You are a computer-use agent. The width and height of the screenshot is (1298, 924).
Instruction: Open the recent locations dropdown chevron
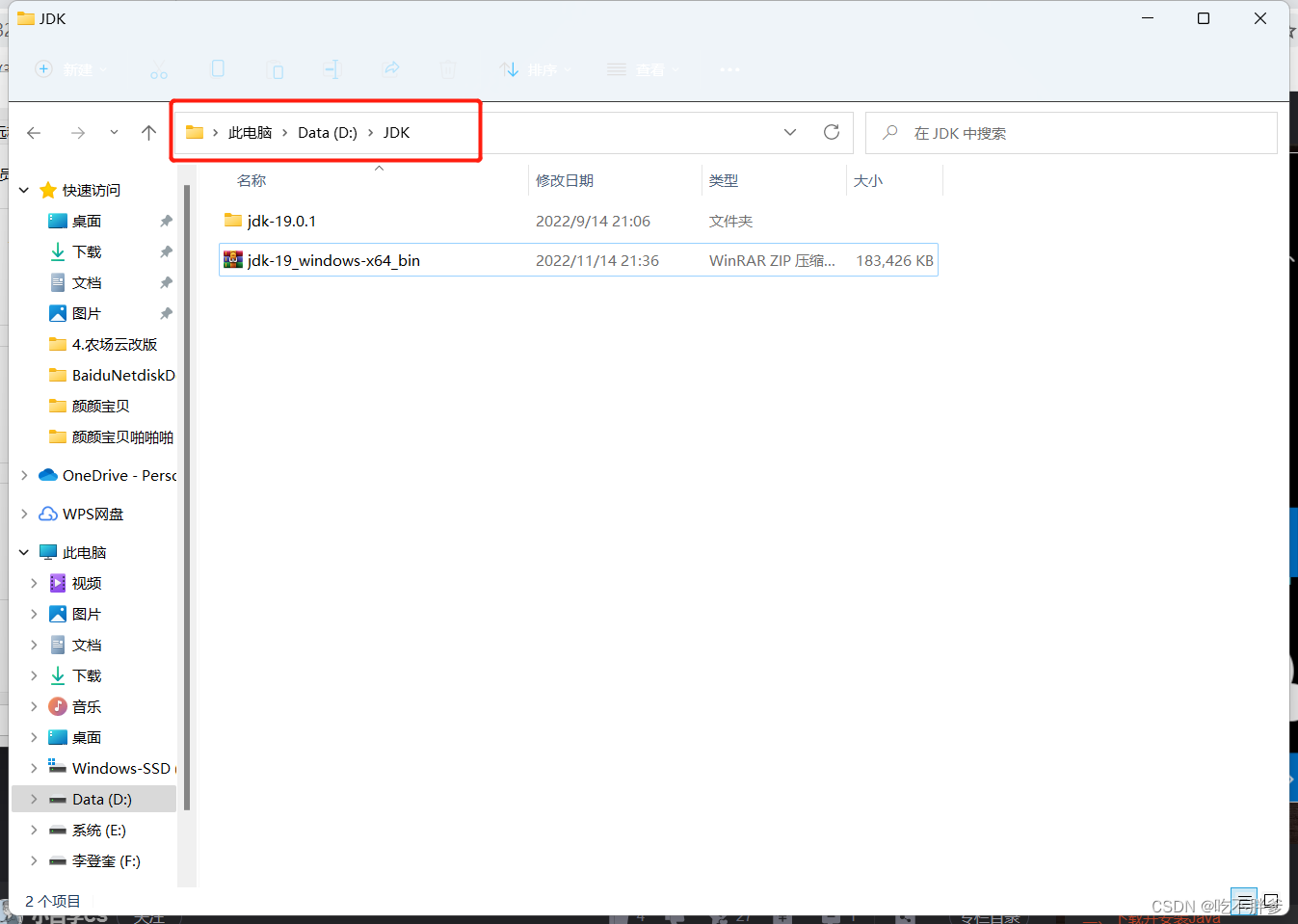click(114, 133)
